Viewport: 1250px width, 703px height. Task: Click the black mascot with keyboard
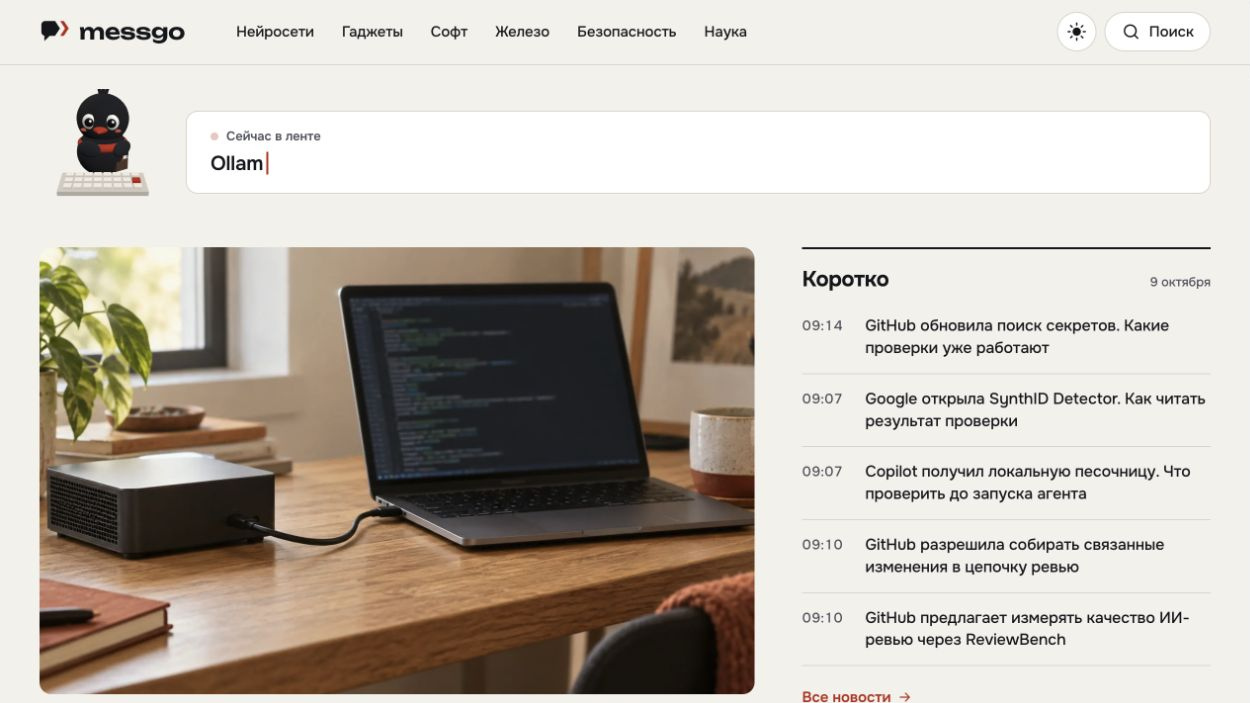pos(103,142)
